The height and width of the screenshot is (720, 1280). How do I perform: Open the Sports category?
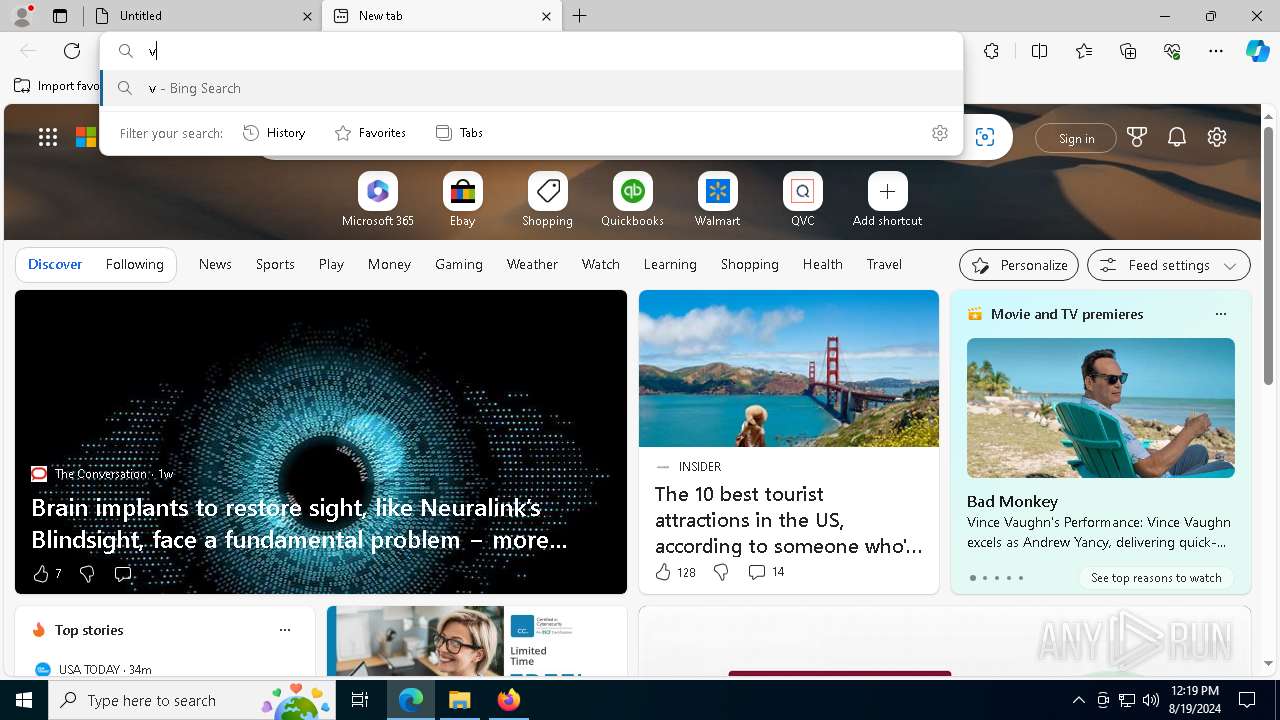click(x=275, y=264)
